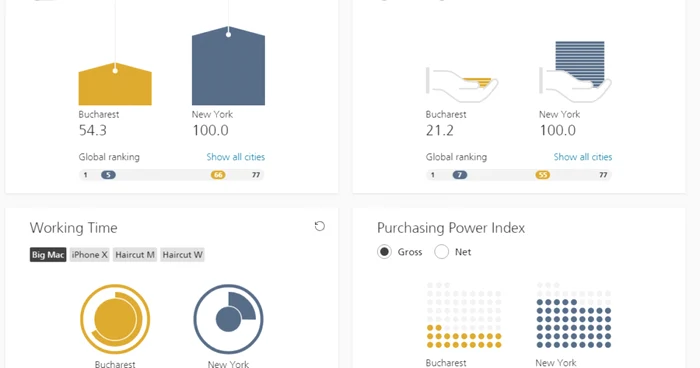Image resolution: width=700 pixels, height=368 pixels.
Task: Click the yellow rank 55 marker on the ranking bar
Action: (x=543, y=175)
